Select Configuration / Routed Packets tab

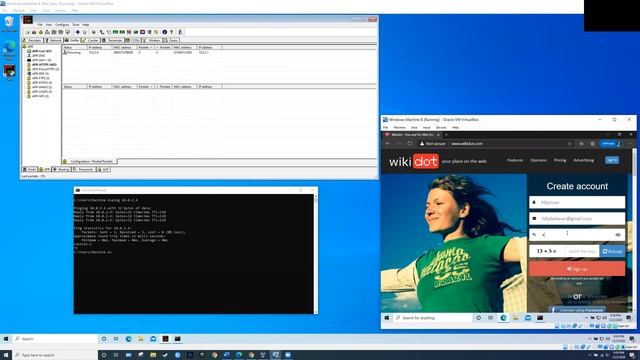pyautogui.click(x=89, y=161)
